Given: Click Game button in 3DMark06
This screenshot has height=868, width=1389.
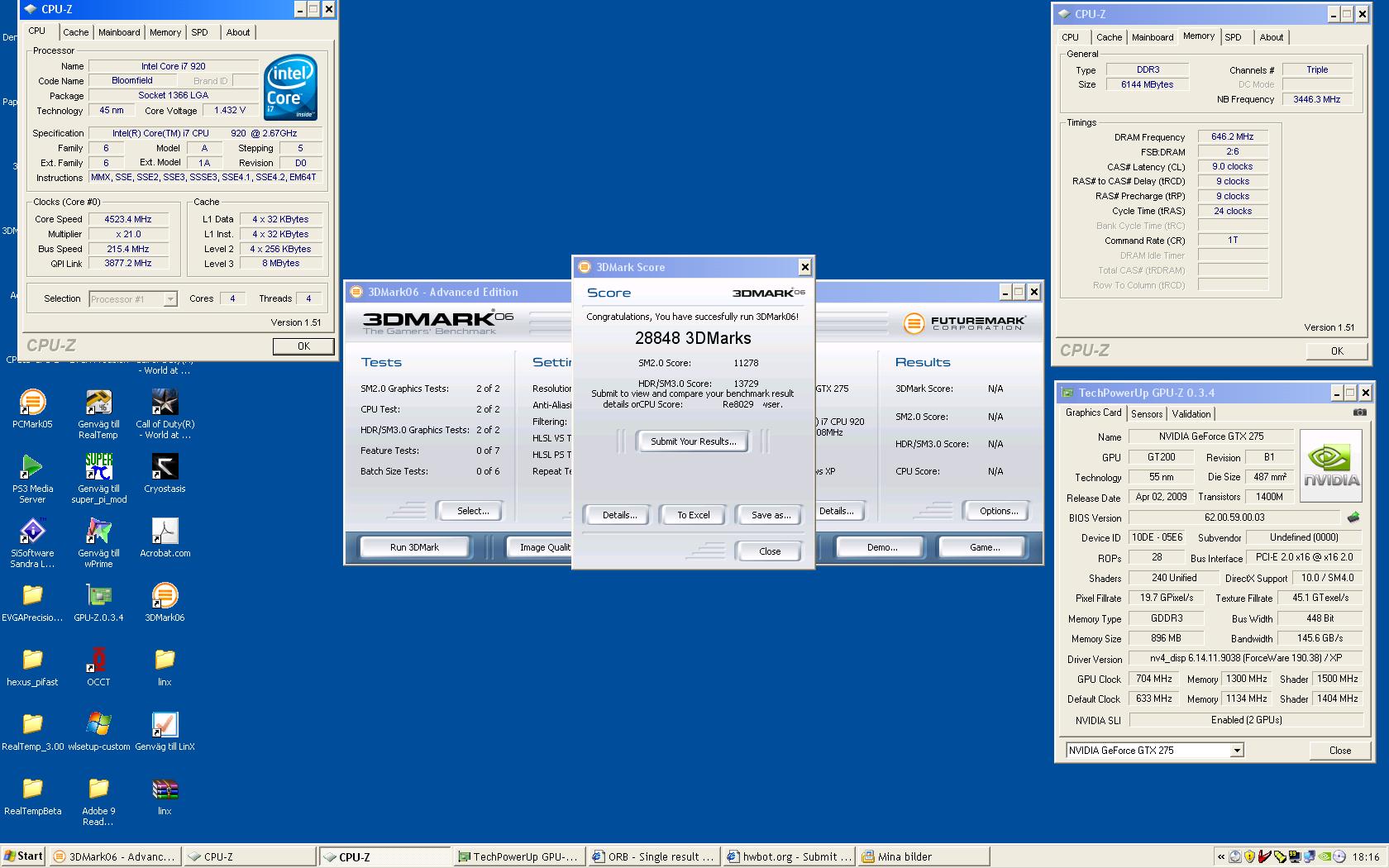Looking at the screenshot, I should point(984,547).
